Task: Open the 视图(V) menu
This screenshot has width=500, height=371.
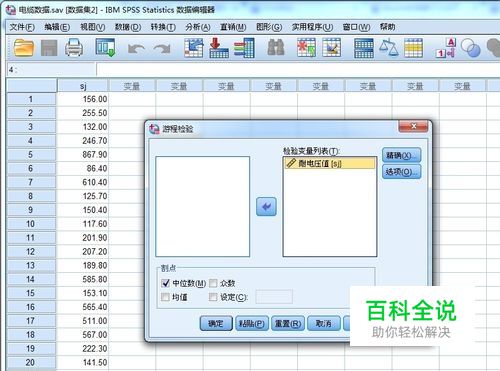Action: pyautogui.click(x=92, y=27)
